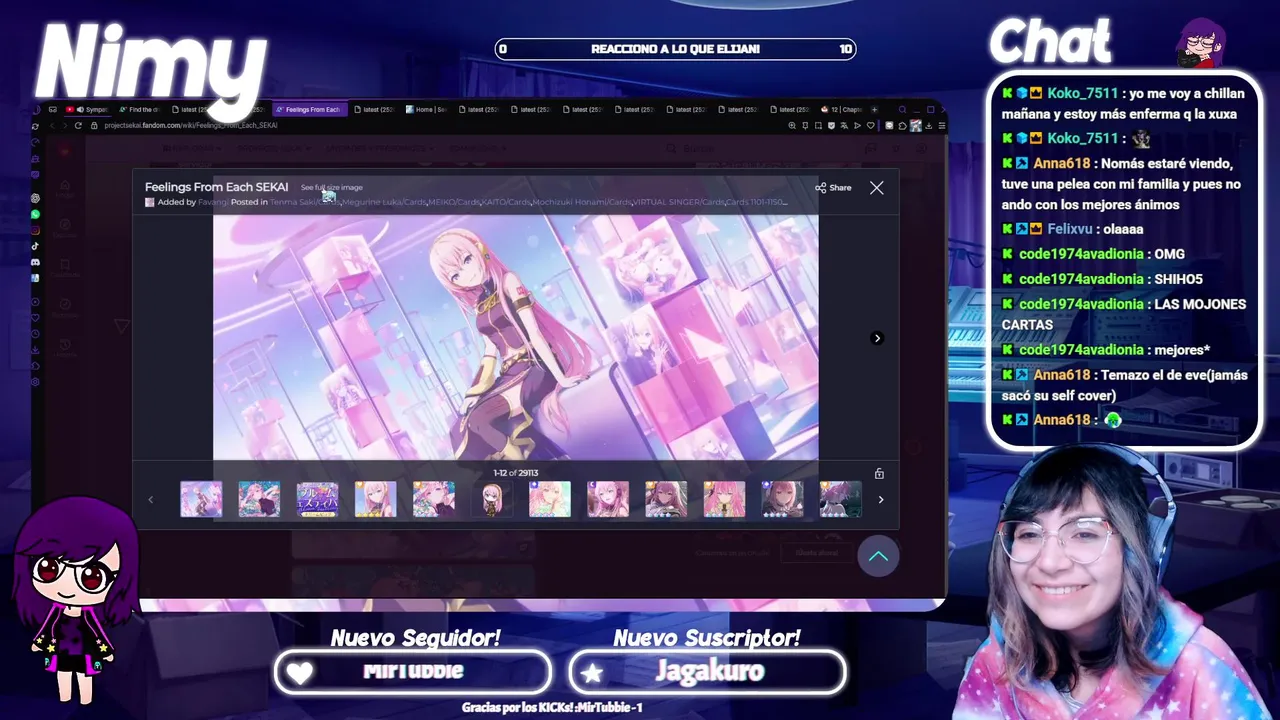This screenshot has width=1280, height=720.
Task: Select the last visible dark thumbnail
Action: [x=840, y=499]
